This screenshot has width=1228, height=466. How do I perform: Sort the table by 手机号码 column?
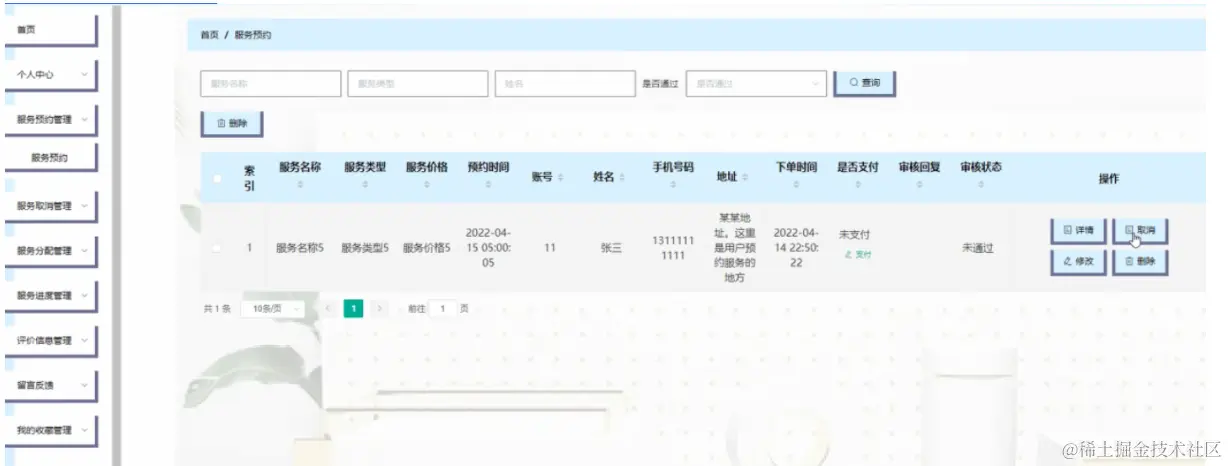click(x=673, y=185)
